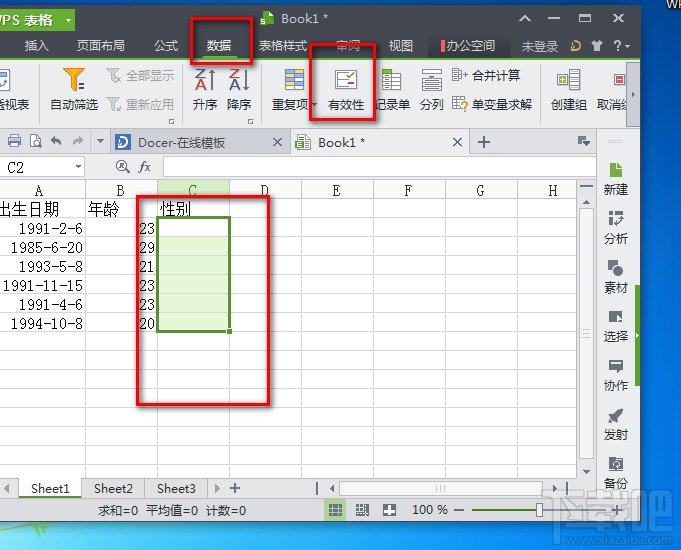
Task: Open the 视图 ribbon tab
Action: (x=400, y=46)
